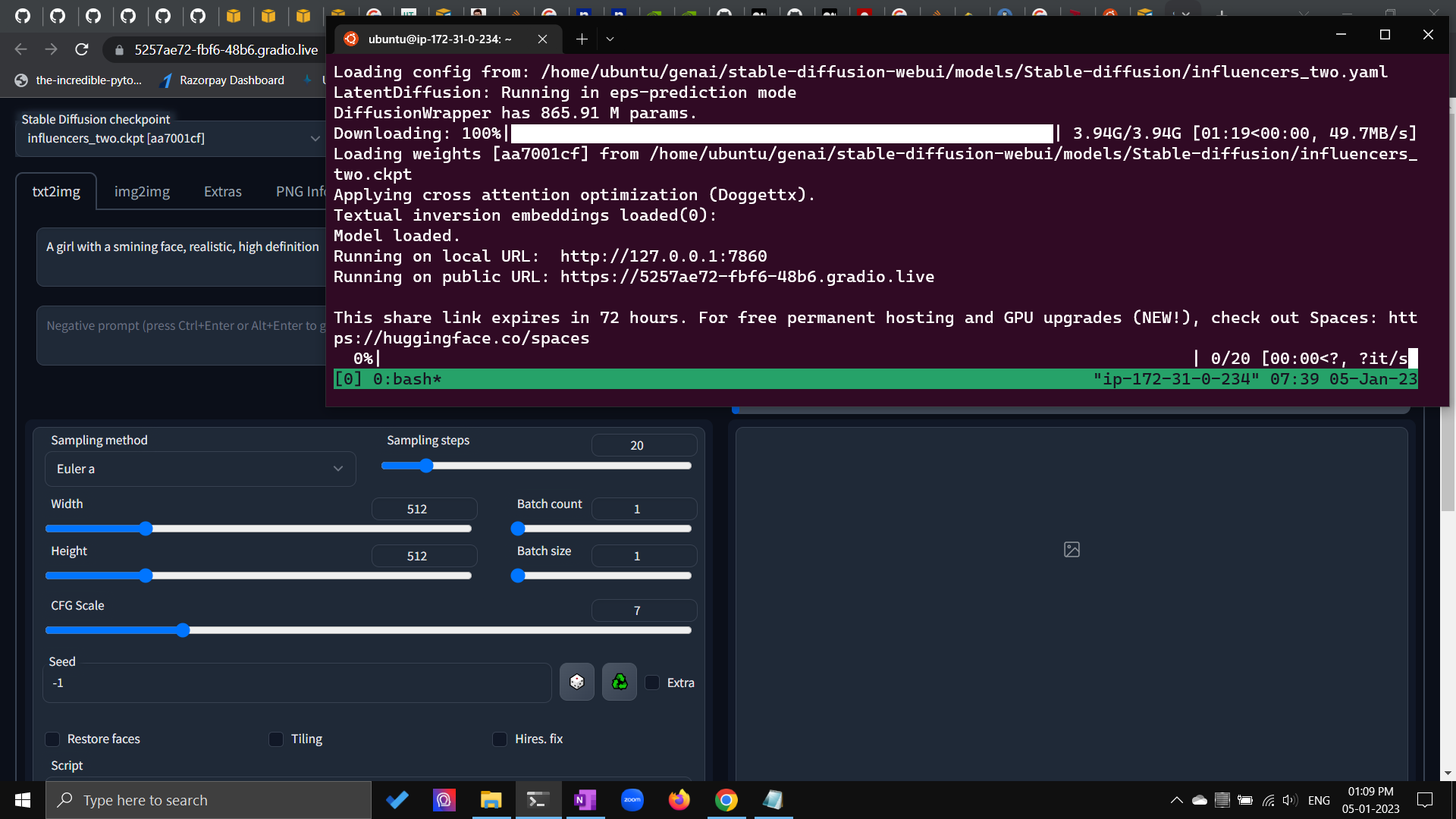1456x819 pixels.
Task: Enable the Tiling checkbox
Action: [x=276, y=739]
